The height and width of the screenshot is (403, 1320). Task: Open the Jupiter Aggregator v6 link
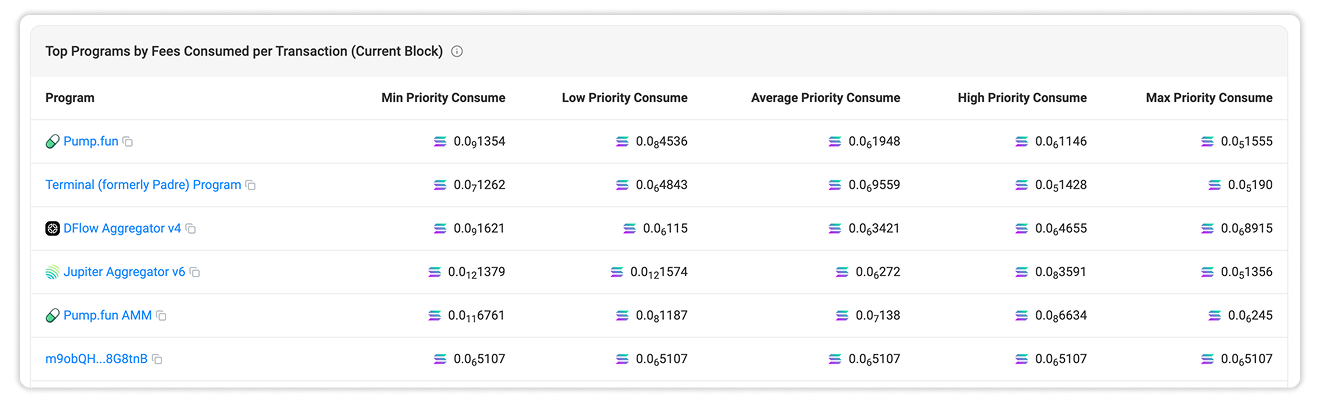124,272
